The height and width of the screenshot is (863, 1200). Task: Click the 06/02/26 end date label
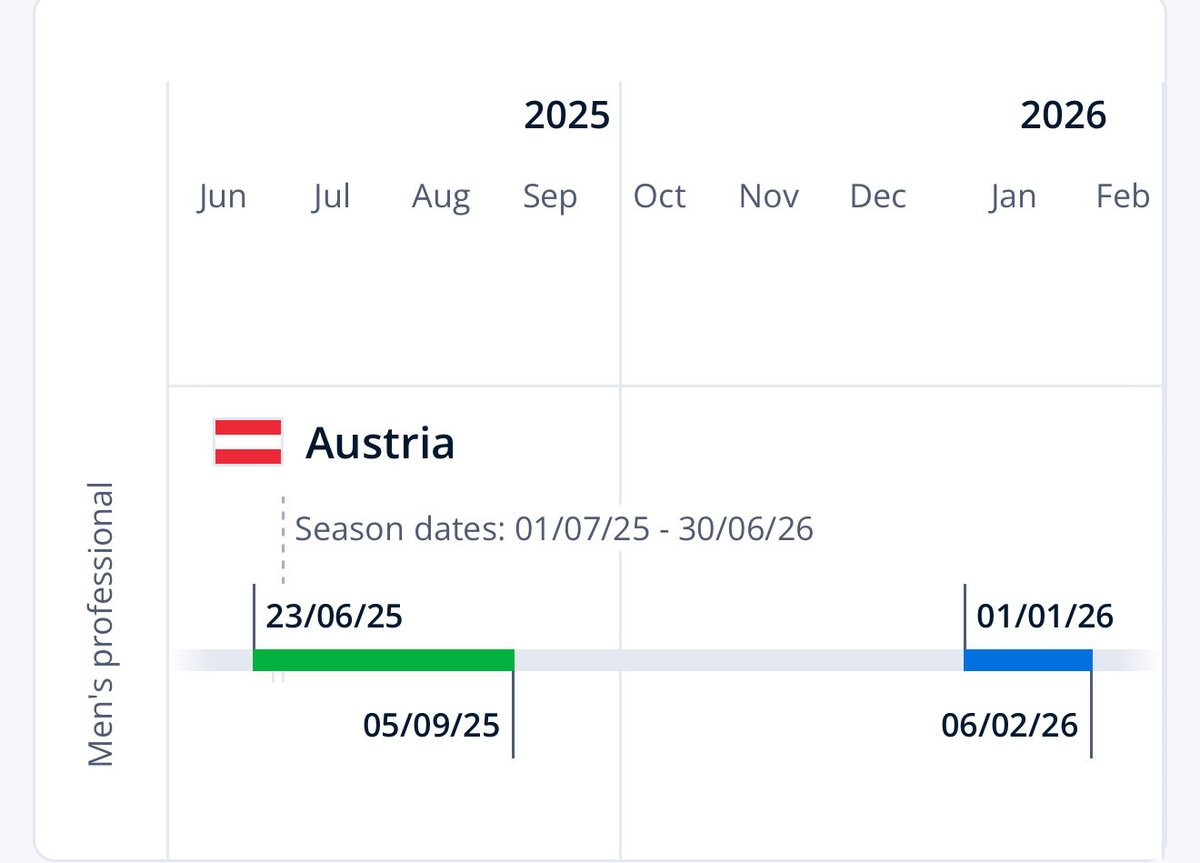coord(1010,724)
